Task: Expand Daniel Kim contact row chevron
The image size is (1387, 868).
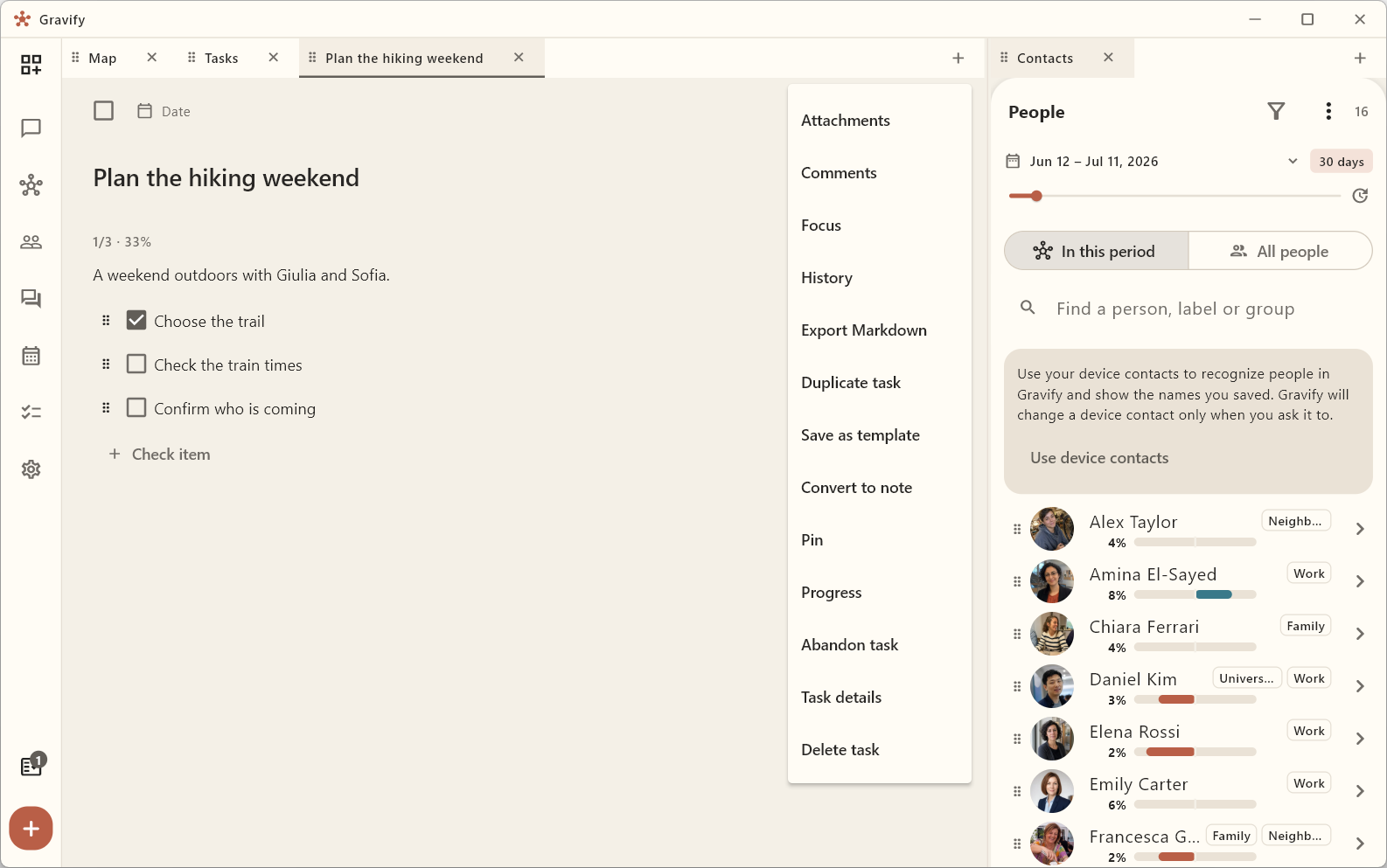Action: click(x=1360, y=686)
